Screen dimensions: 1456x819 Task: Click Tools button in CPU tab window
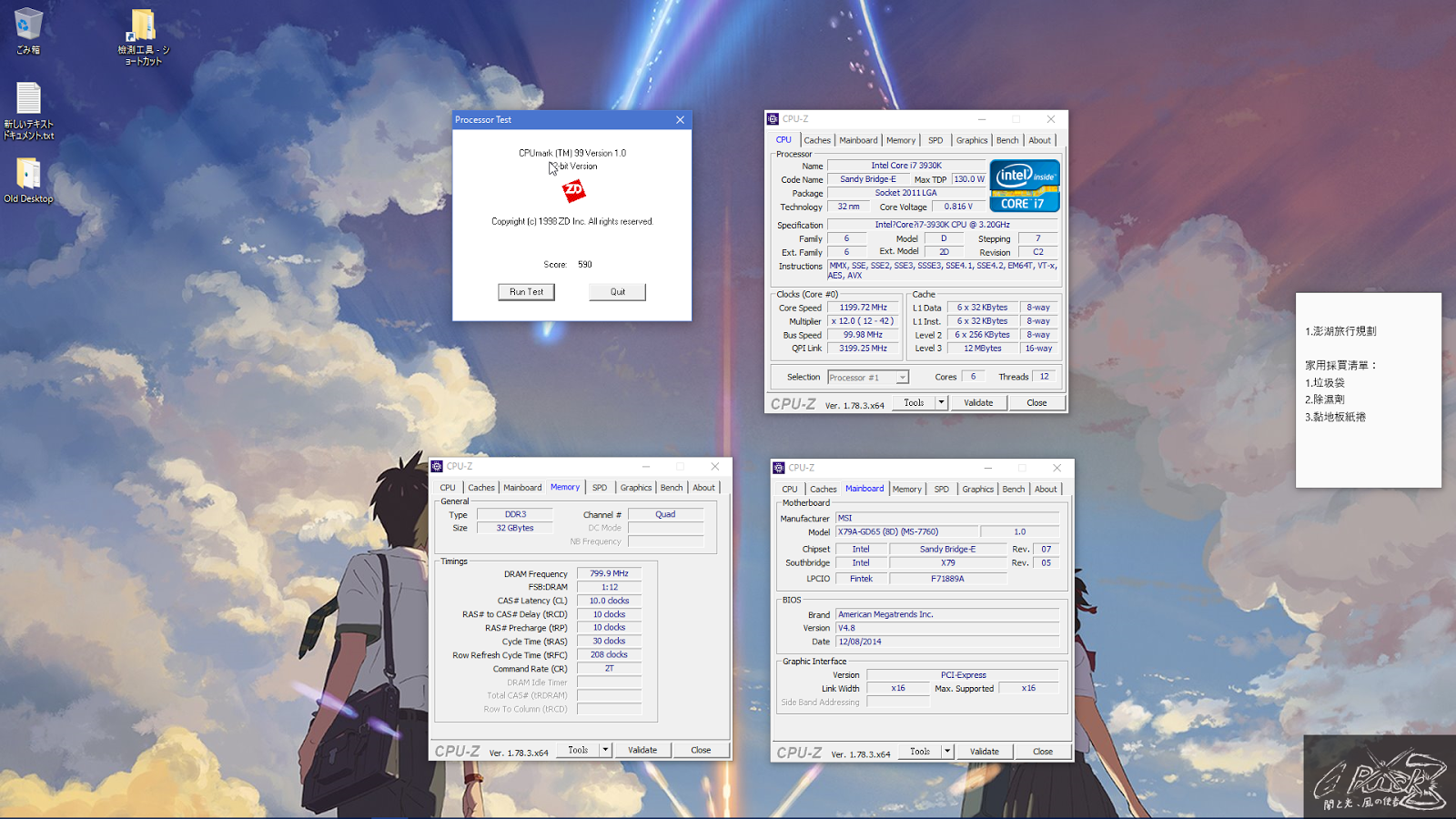tap(914, 403)
